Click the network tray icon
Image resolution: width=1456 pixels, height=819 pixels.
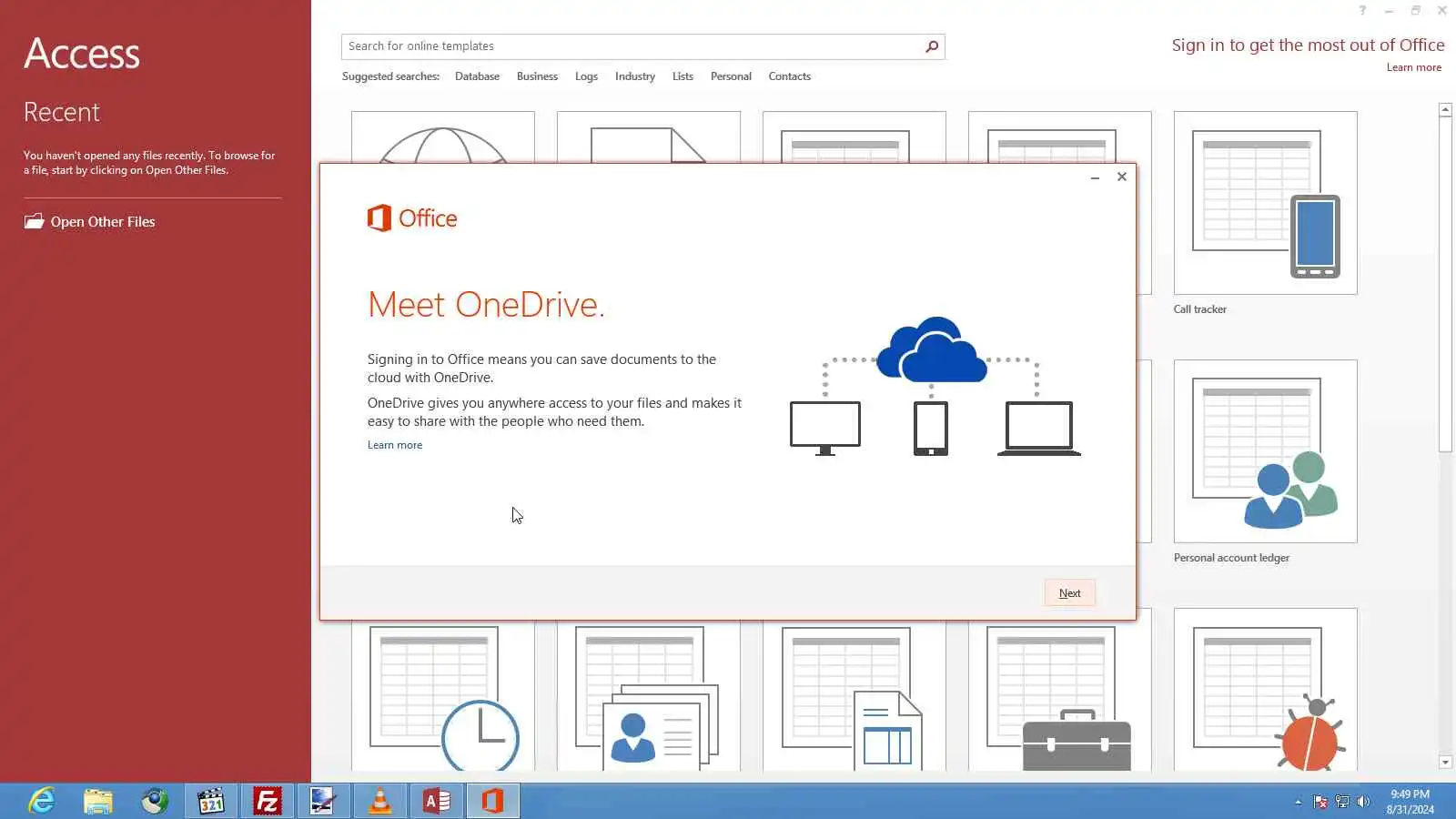(x=1342, y=802)
